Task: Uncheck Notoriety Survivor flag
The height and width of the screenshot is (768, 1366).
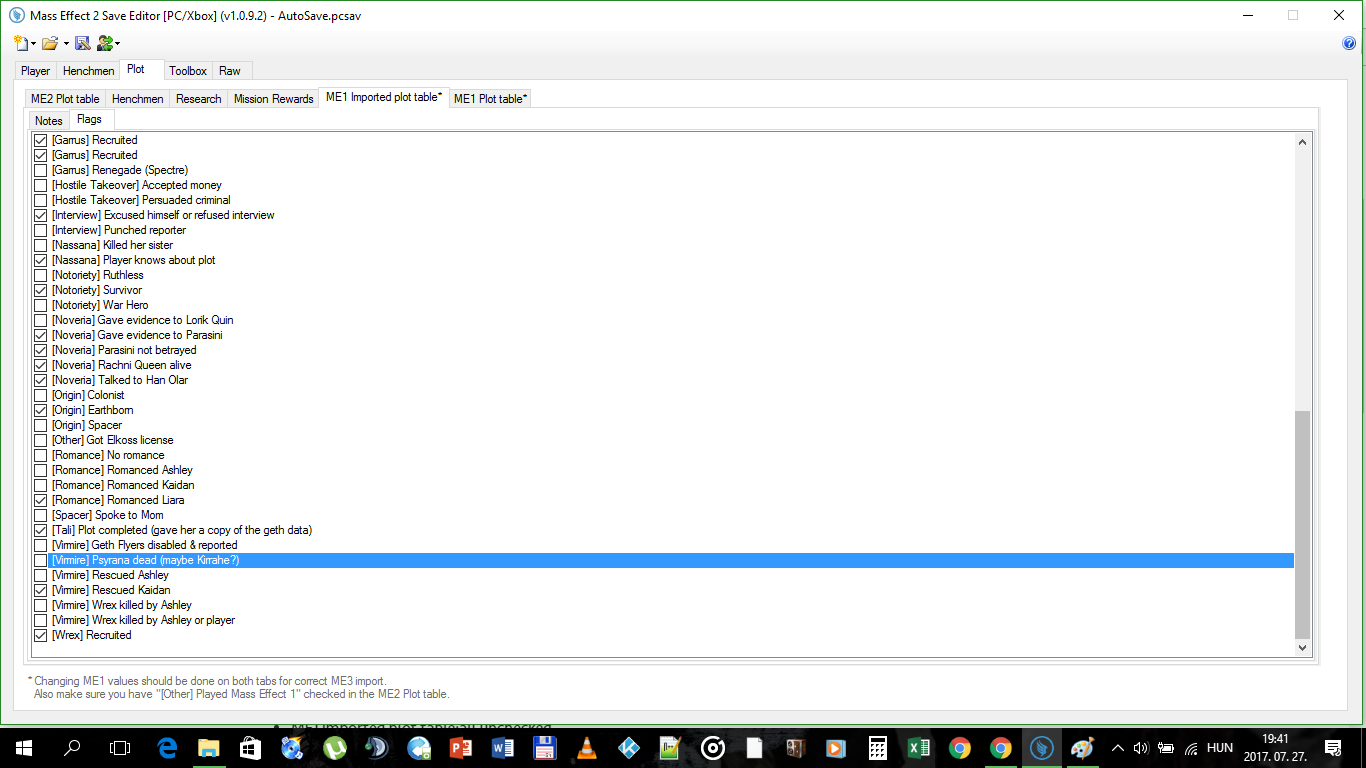Action: 41,290
